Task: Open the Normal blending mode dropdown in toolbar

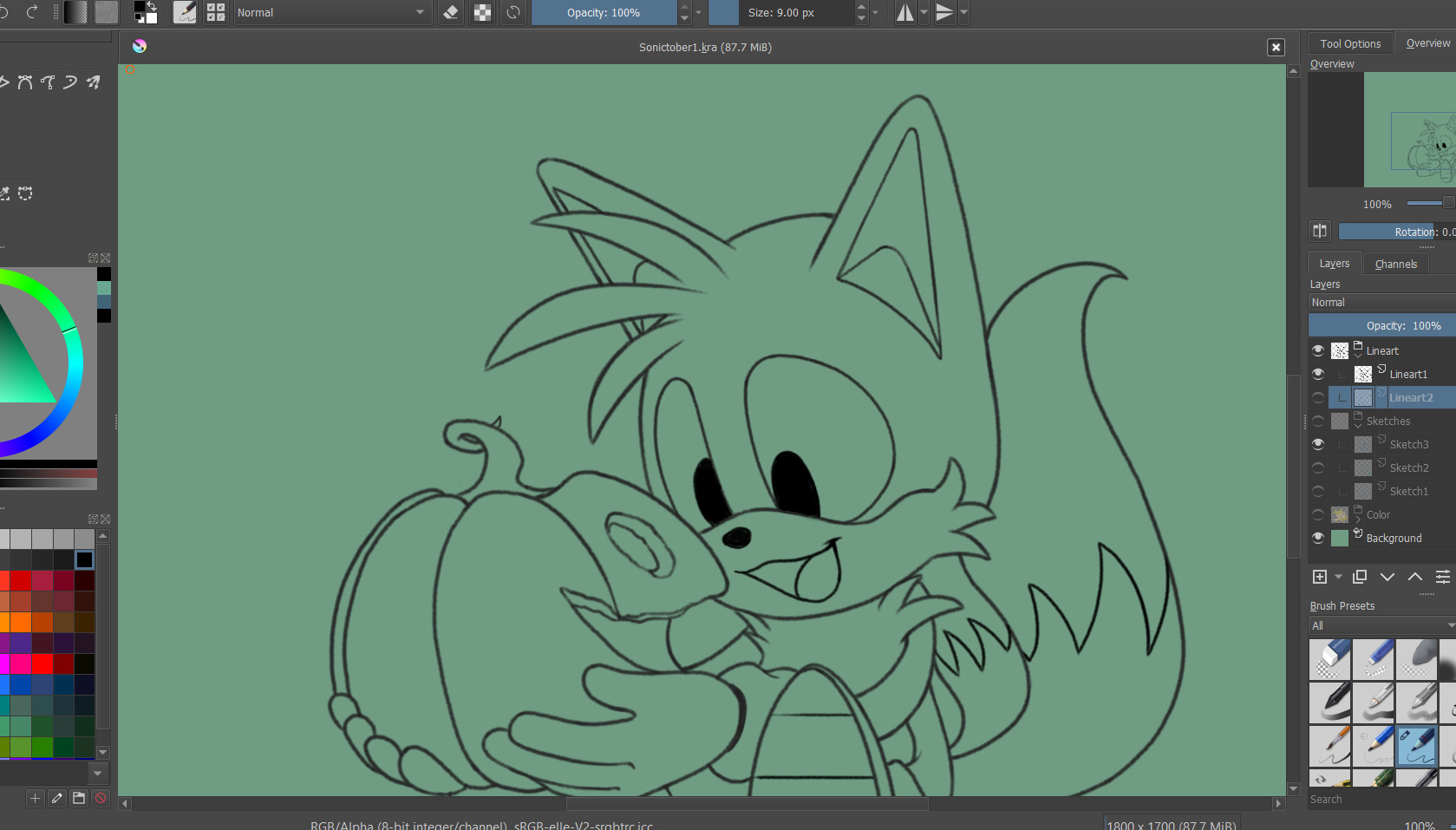Action: pos(331,12)
